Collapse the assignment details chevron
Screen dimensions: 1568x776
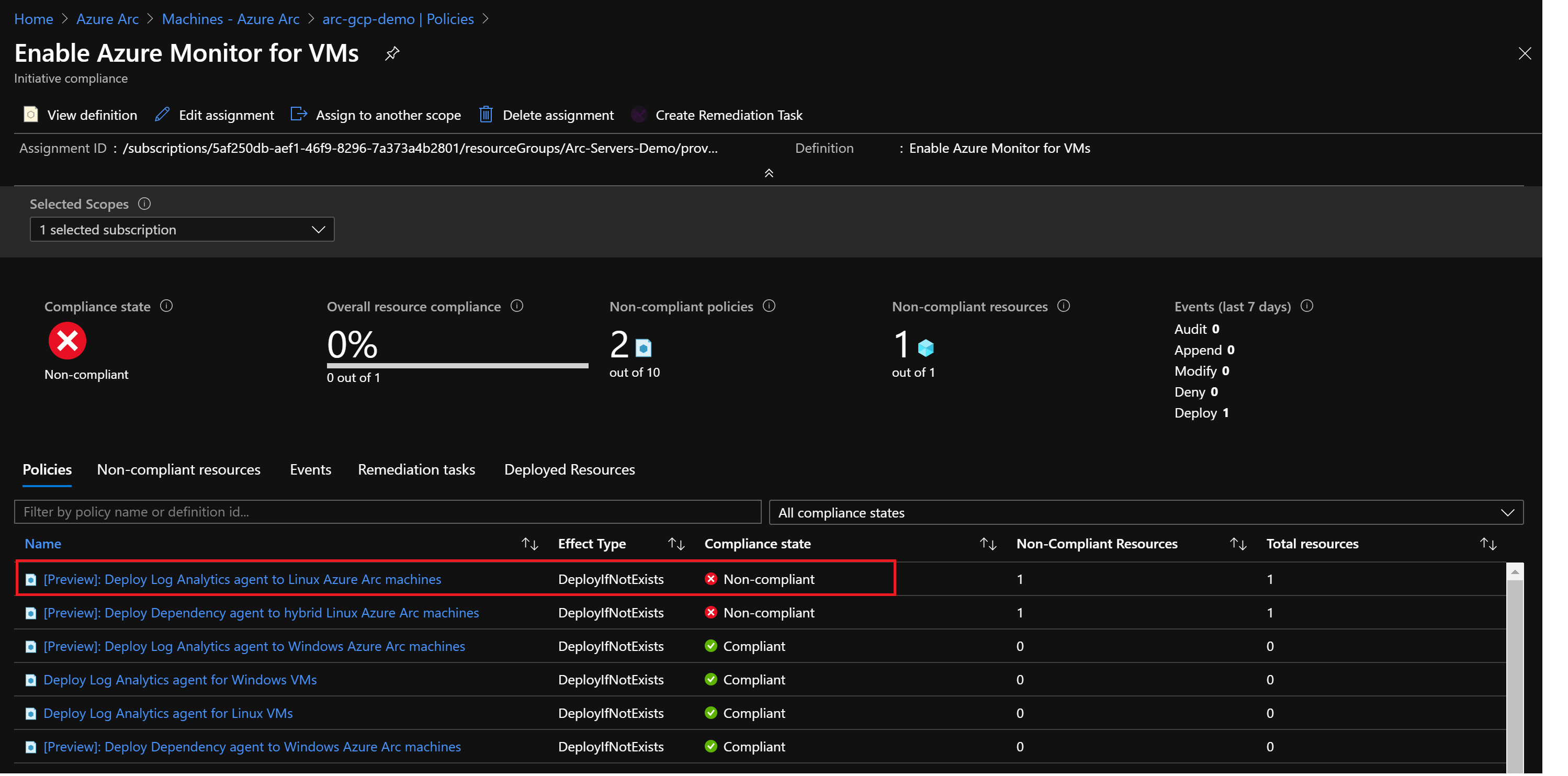point(769,173)
